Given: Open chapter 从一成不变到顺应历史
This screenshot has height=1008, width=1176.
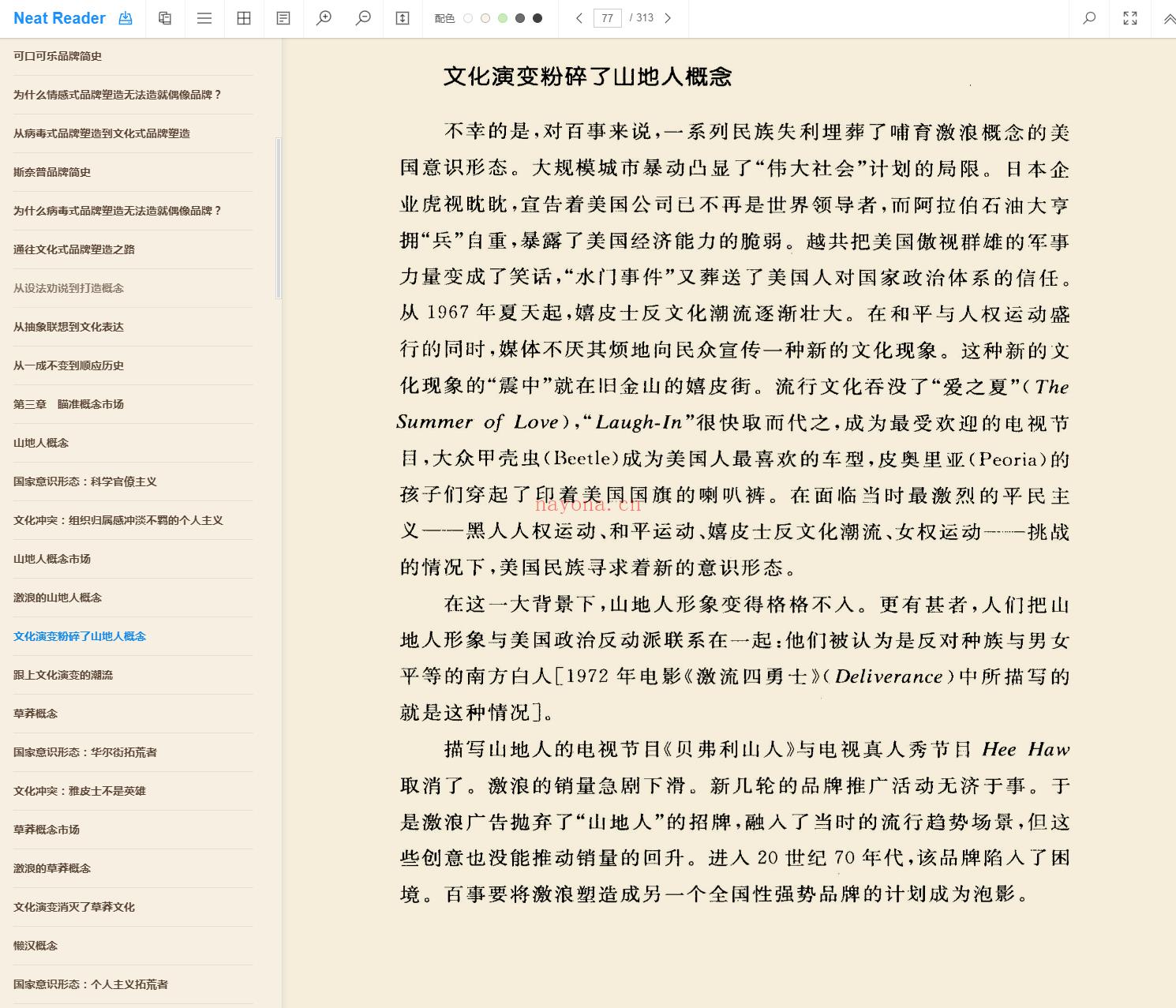Looking at the screenshot, I should pyautogui.click(x=69, y=365).
